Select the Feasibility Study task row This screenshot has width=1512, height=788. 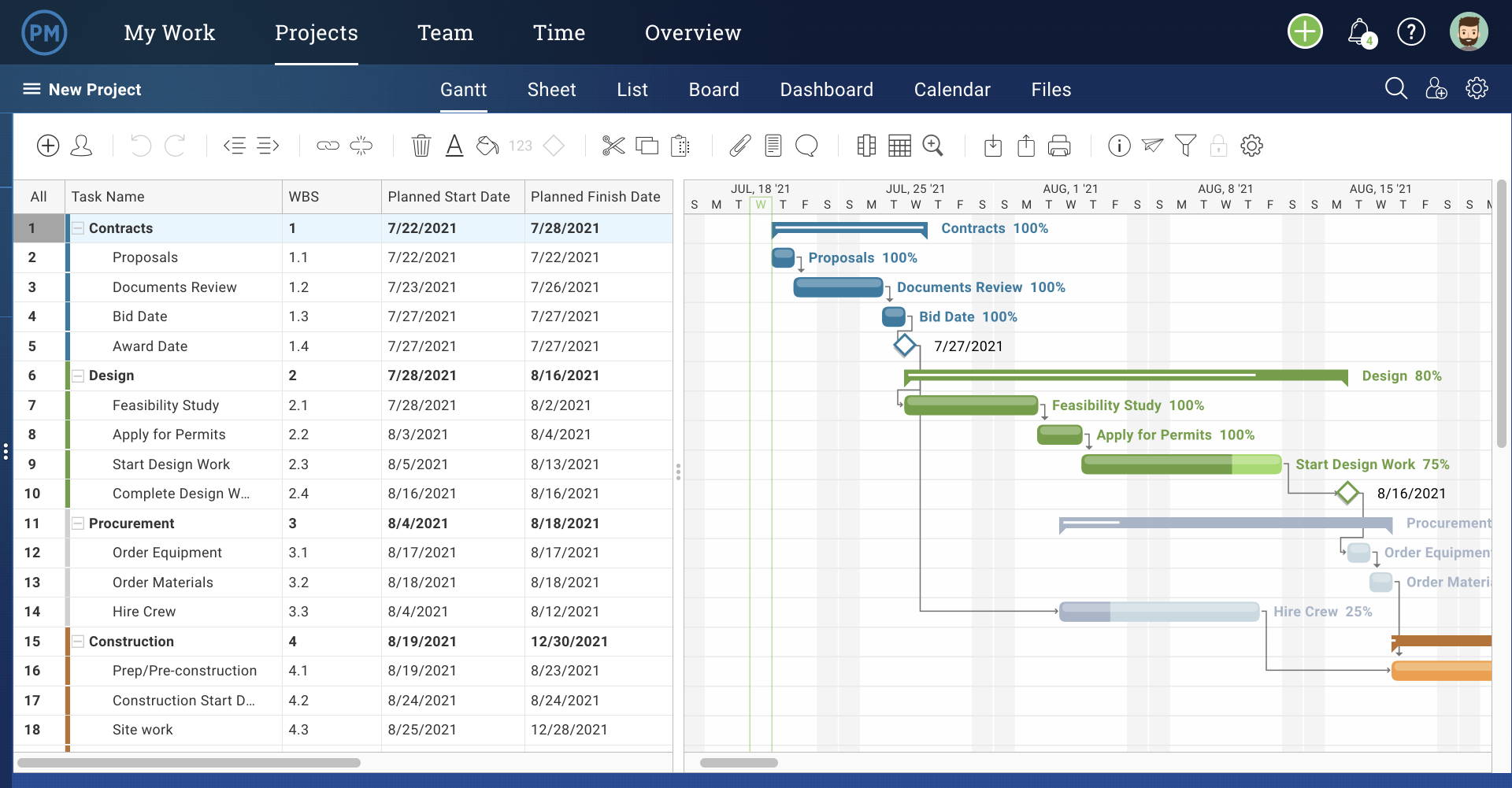click(343, 405)
